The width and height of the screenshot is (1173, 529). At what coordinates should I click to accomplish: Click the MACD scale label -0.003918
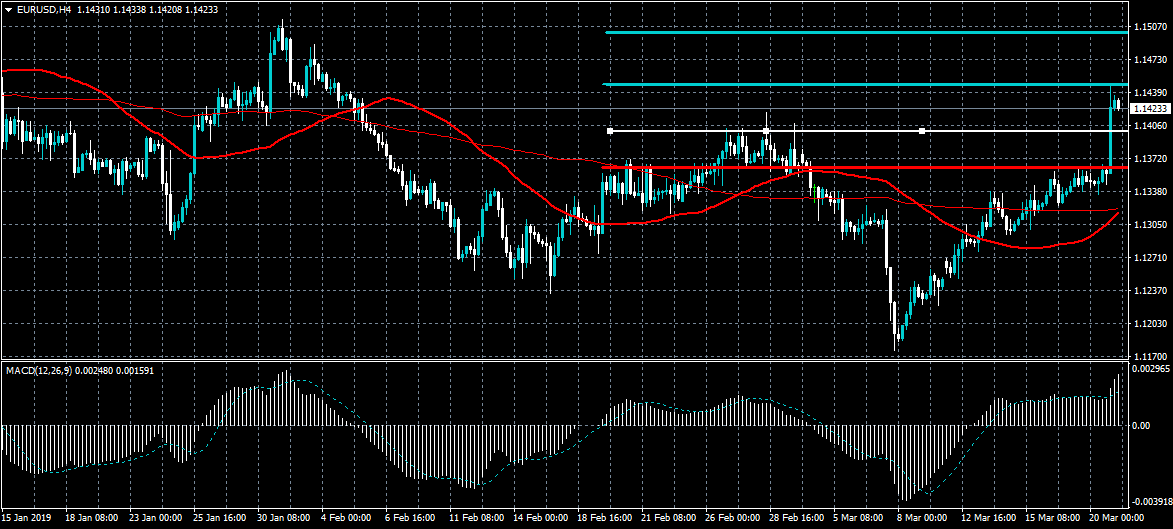tap(1151, 501)
